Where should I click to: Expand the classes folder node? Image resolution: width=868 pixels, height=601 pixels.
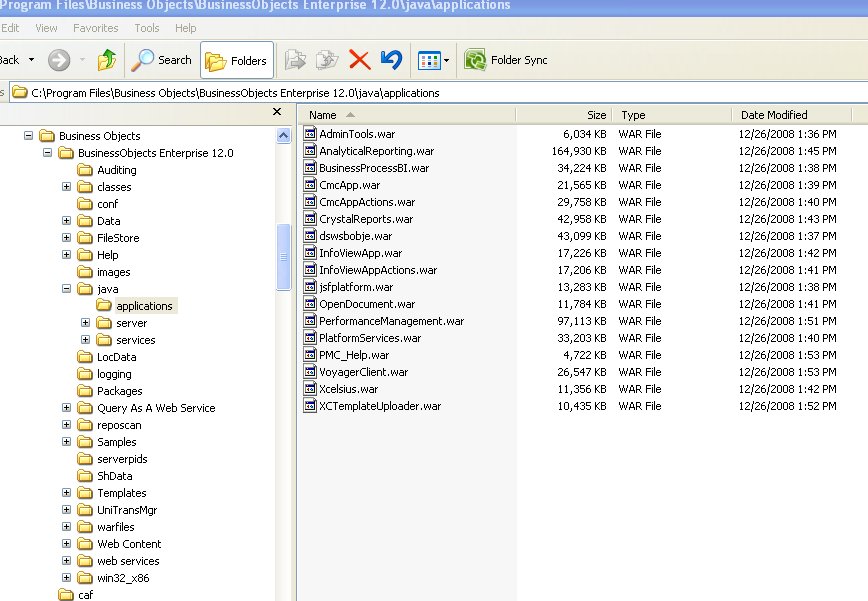pos(66,186)
